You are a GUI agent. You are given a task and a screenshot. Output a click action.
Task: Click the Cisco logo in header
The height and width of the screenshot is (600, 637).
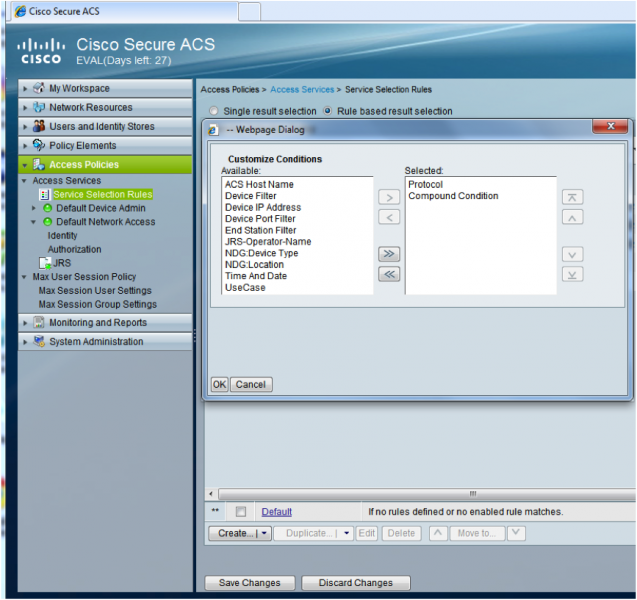[x=41, y=51]
